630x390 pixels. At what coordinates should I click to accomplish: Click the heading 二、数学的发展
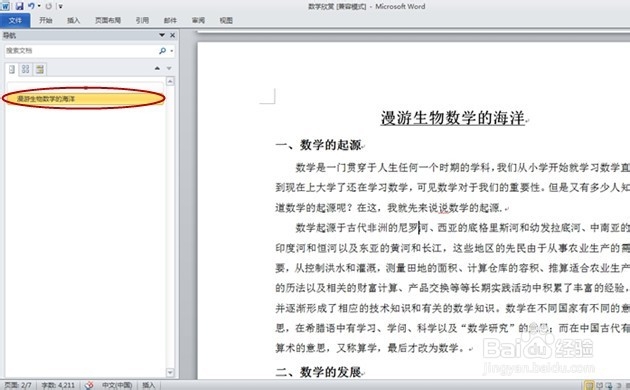coord(318,372)
